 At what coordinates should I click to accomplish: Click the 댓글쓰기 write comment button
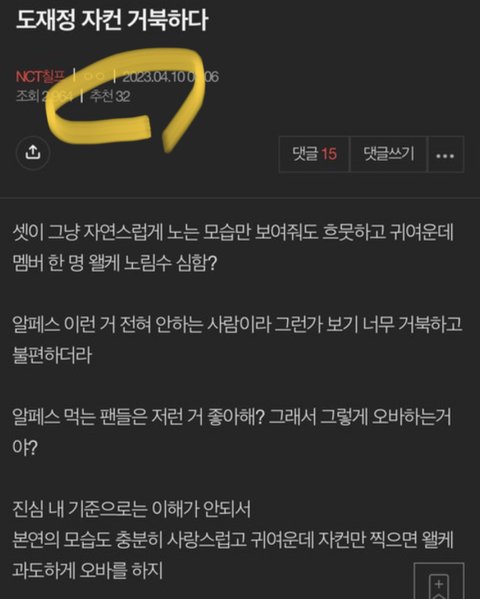click(389, 154)
